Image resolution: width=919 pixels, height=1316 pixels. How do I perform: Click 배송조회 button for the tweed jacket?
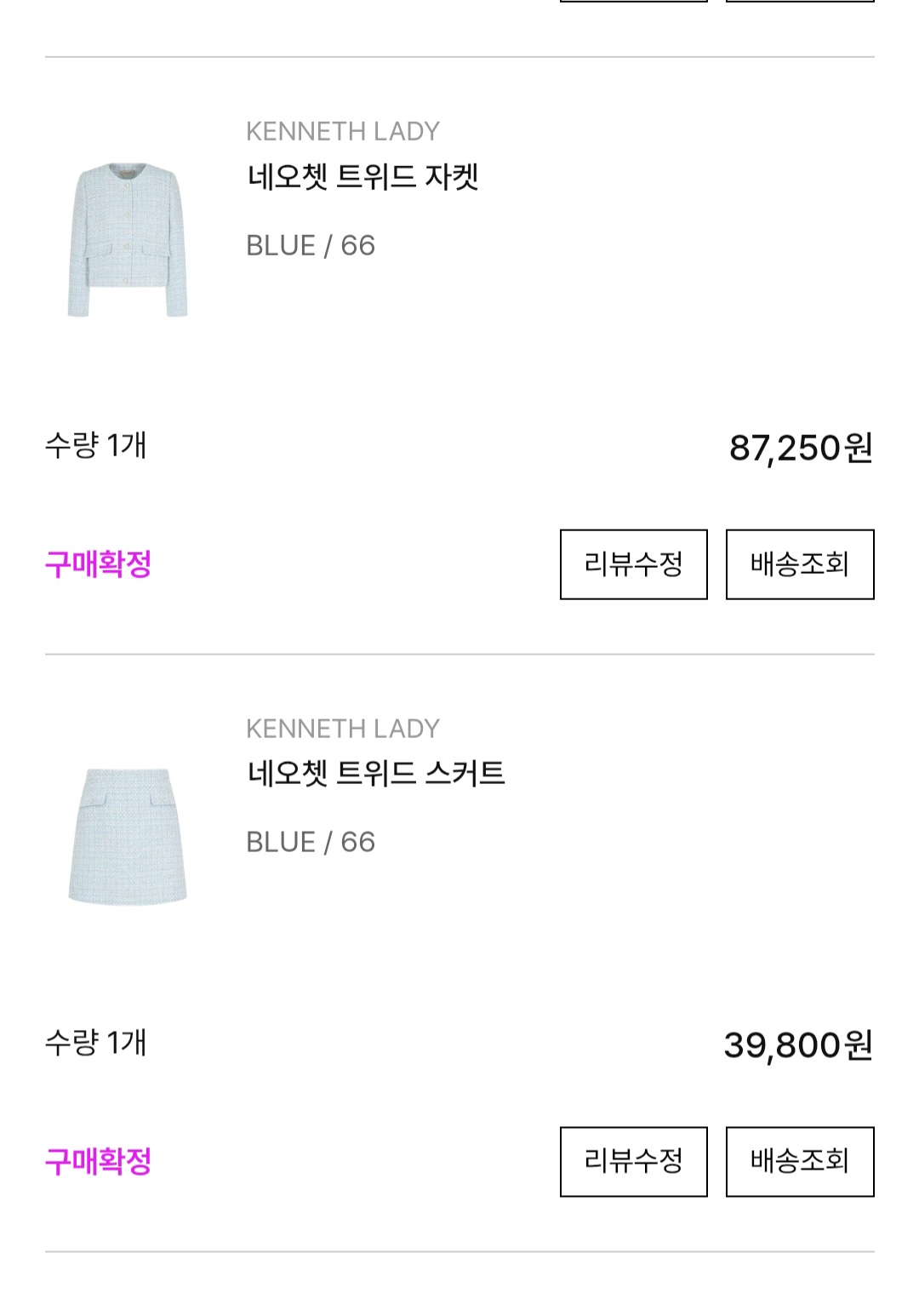799,564
